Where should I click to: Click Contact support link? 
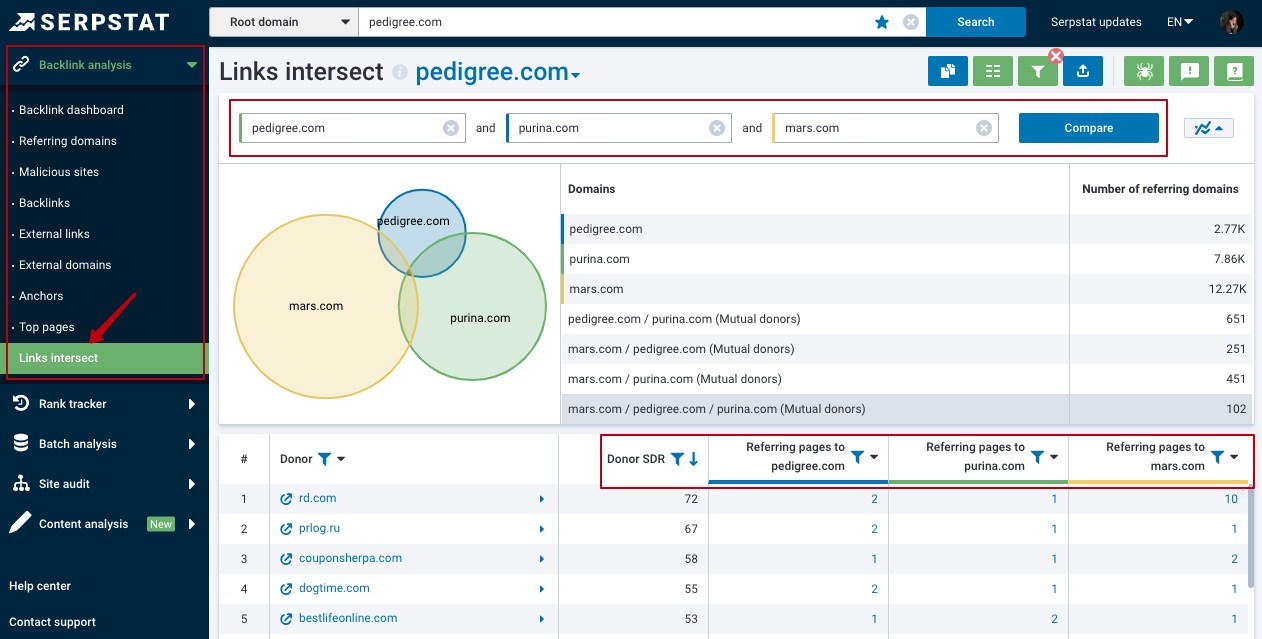point(52,622)
